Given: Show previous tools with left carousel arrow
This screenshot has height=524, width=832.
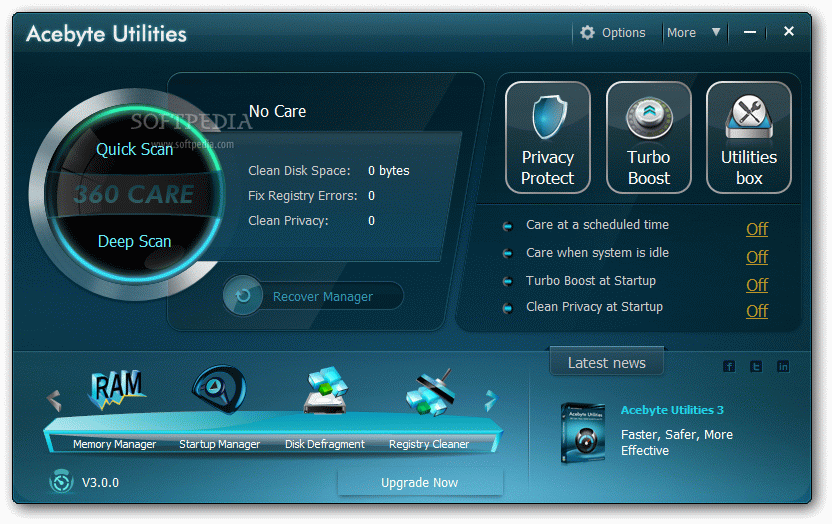Looking at the screenshot, I should (54, 400).
